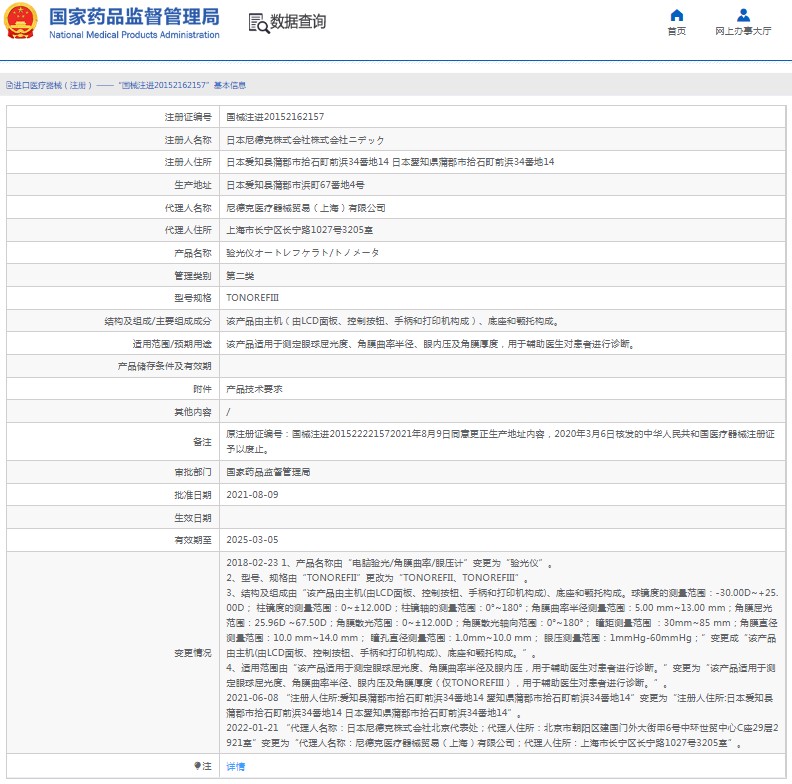This screenshot has width=792, height=784.
Task: Click the 注 lightbulb icon
Action: tap(197, 766)
